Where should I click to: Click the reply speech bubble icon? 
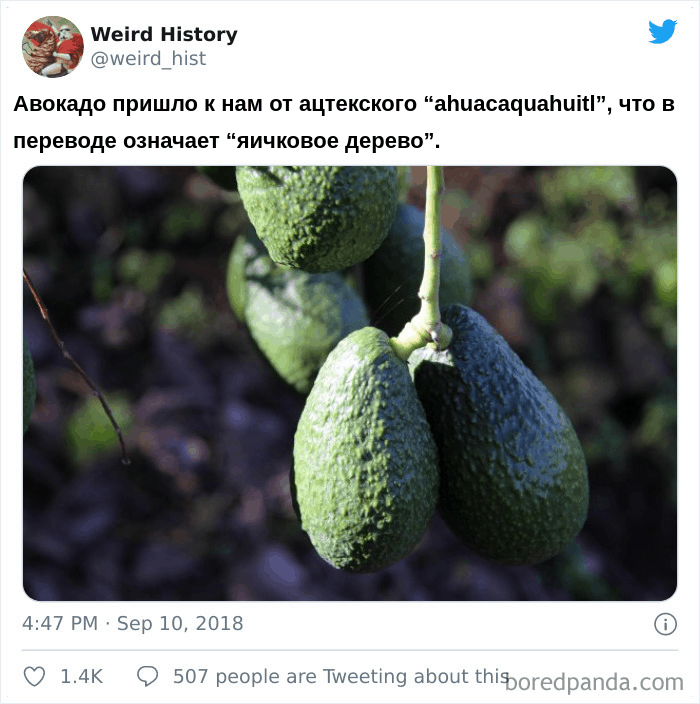click(x=147, y=676)
